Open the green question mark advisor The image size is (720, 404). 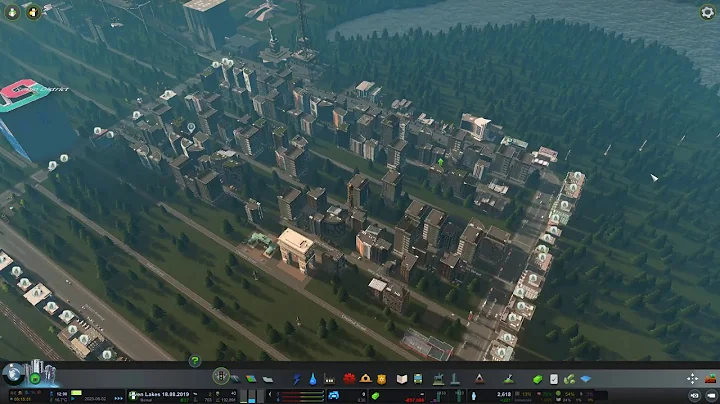pos(195,361)
